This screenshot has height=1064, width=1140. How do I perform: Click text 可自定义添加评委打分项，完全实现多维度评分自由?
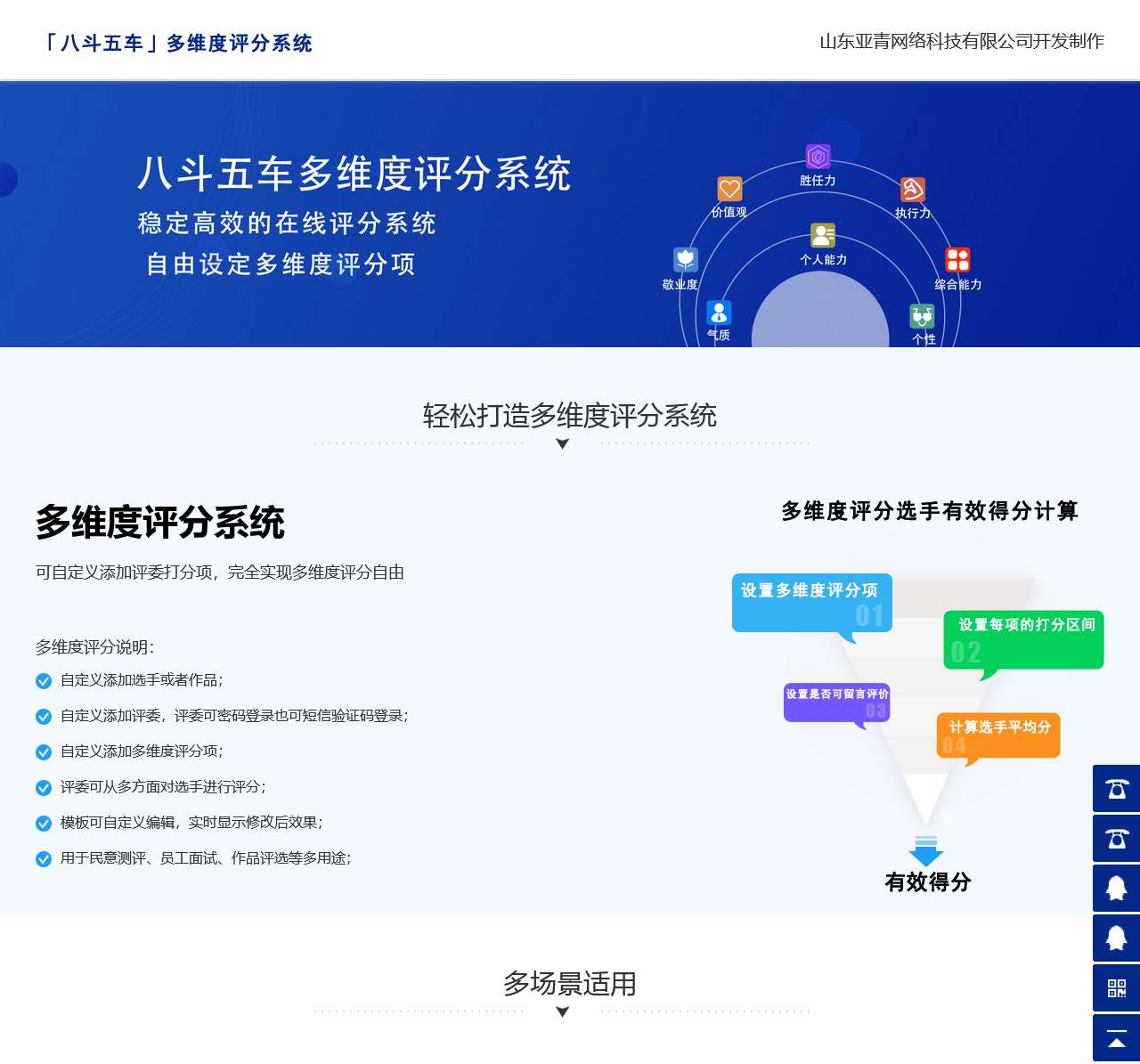[220, 572]
